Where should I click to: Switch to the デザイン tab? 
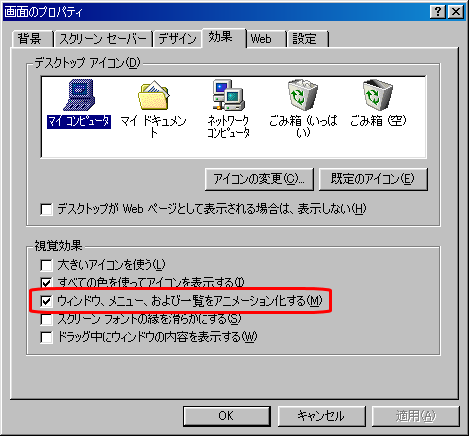click(x=177, y=39)
